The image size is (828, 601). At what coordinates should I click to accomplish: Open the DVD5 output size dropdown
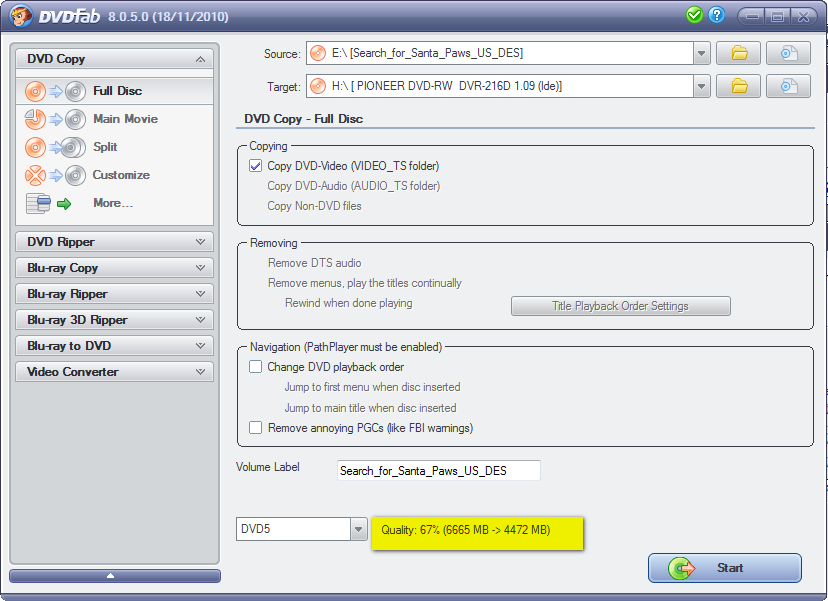(358, 529)
